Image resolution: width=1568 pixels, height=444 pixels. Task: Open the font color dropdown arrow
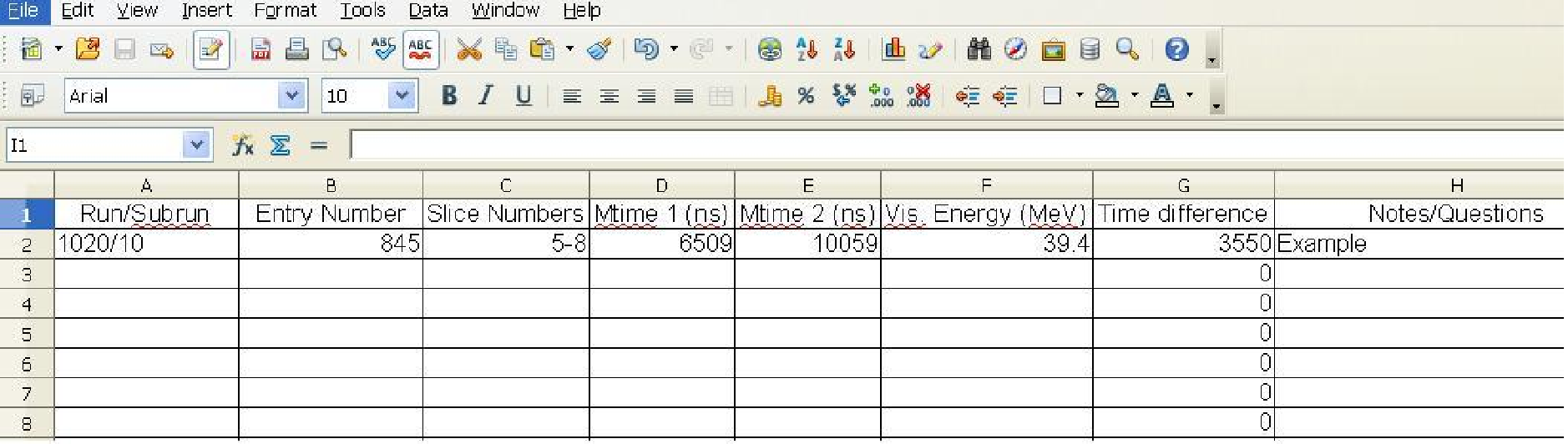tap(1190, 96)
